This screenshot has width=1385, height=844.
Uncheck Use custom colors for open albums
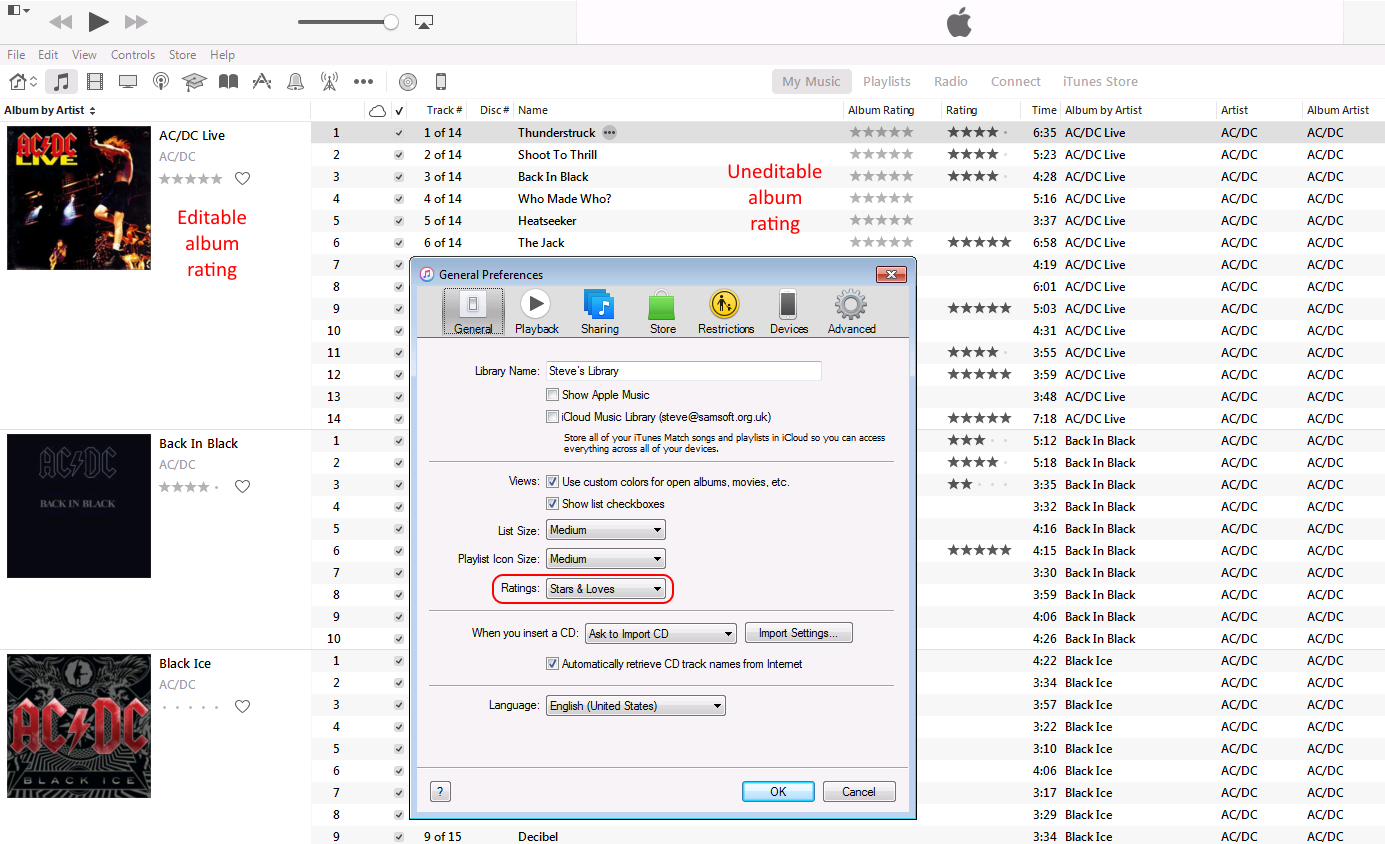click(552, 482)
